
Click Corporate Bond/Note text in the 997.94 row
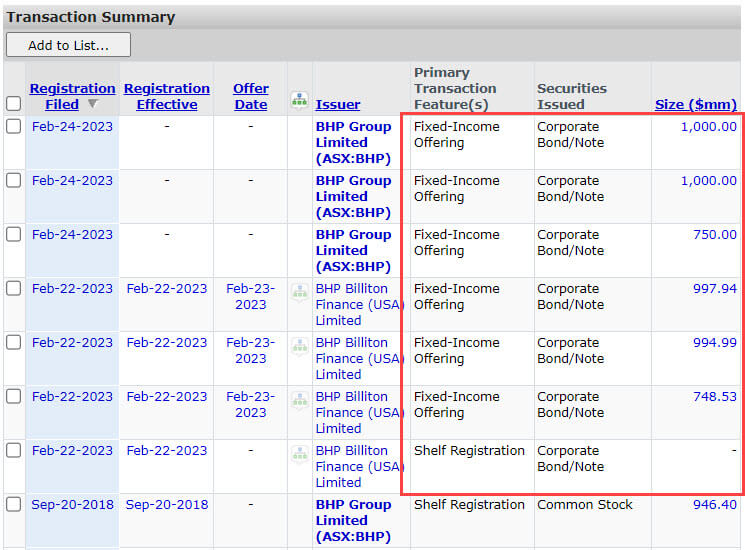click(571, 296)
